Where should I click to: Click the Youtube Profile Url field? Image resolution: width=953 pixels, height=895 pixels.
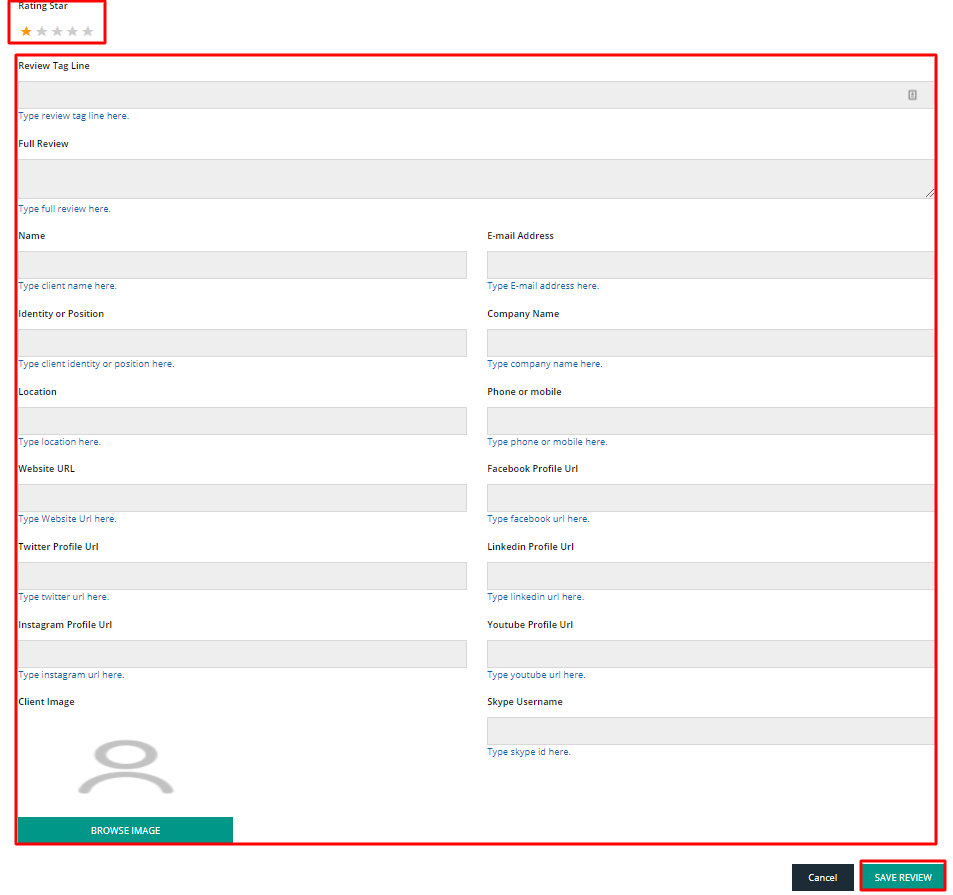(x=710, y=654)
